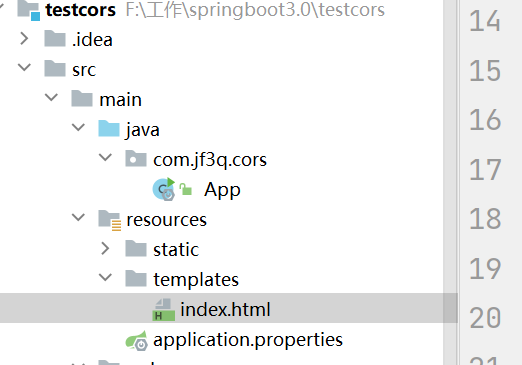Select the index.html file name
Image resolution: width=522 pixels, height=365 pixels.
(225, 310)
